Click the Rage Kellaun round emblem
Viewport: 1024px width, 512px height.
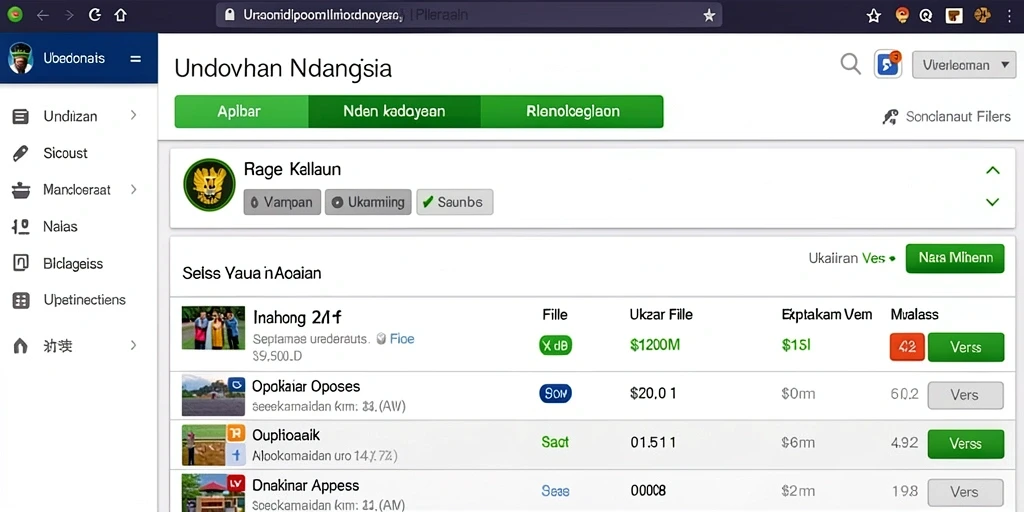(209, 184)
